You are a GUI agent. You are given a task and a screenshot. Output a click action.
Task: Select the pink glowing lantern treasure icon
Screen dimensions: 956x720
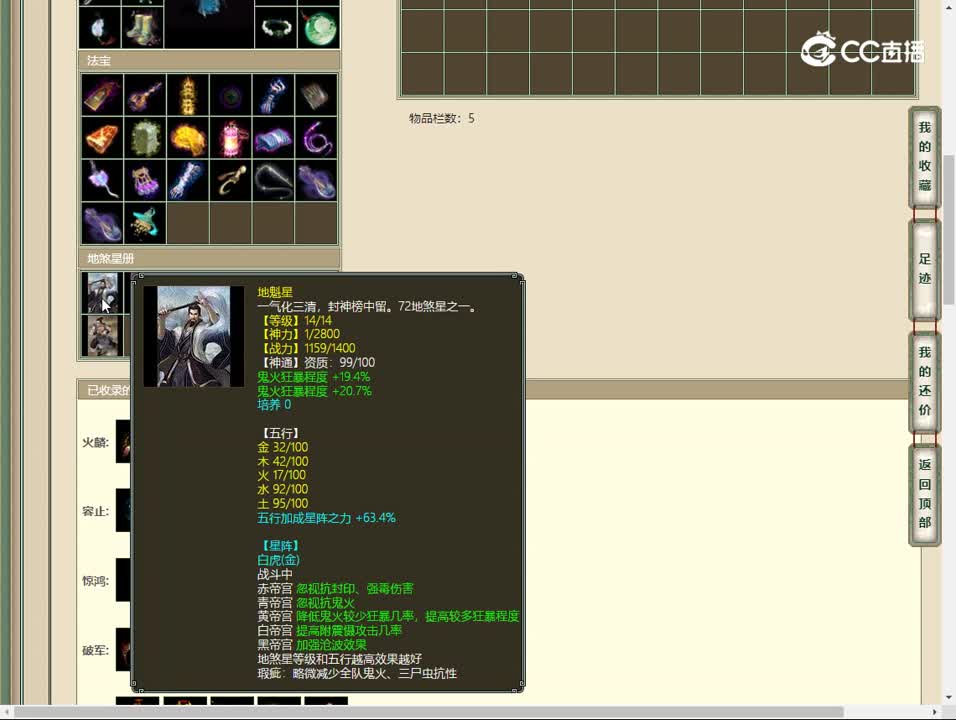[x=230, y=138]
